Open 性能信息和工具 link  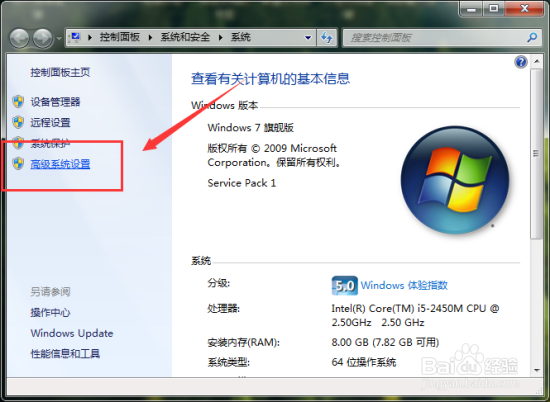tap(65, 354)
